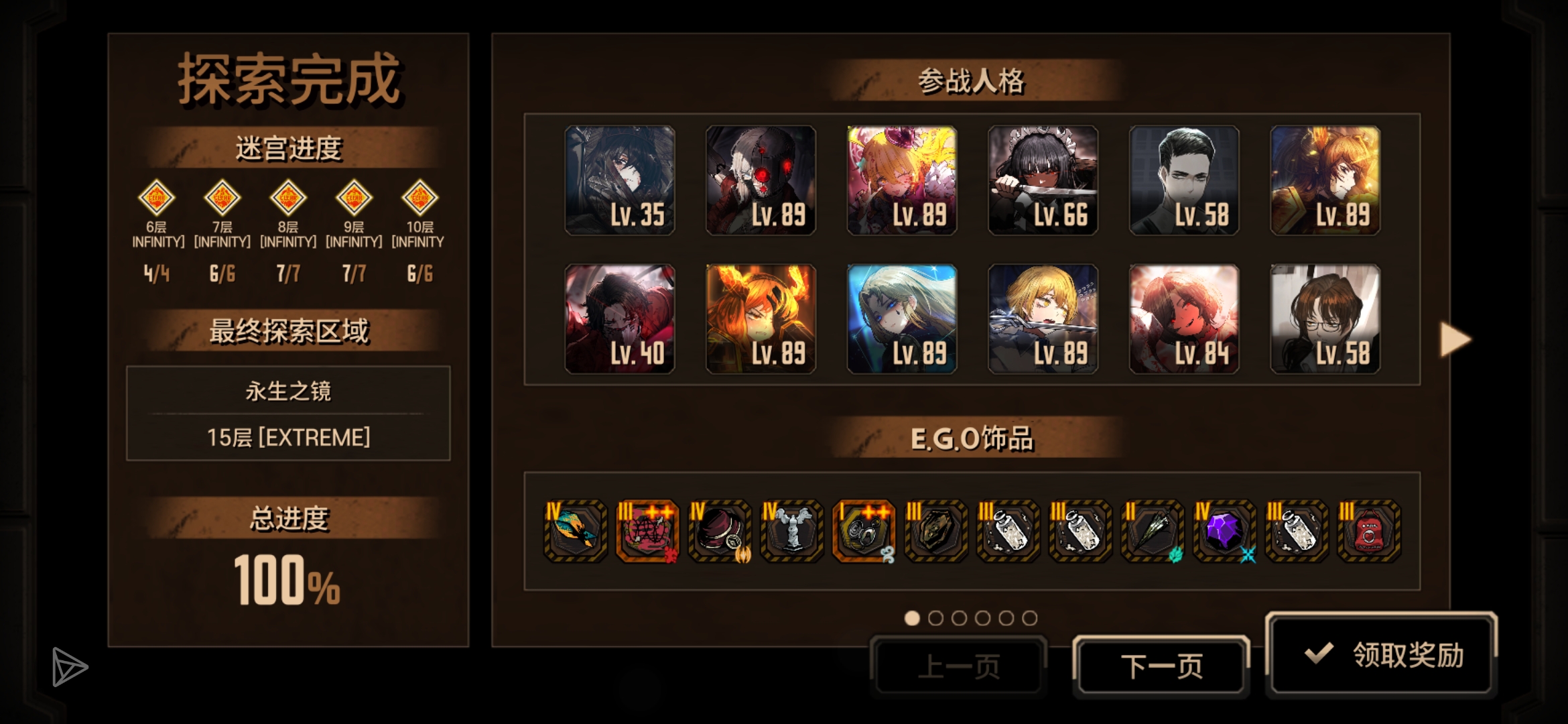Select the purple crystal E.G.O gift
This screenshot has width=1568, height=724.
1224,531
